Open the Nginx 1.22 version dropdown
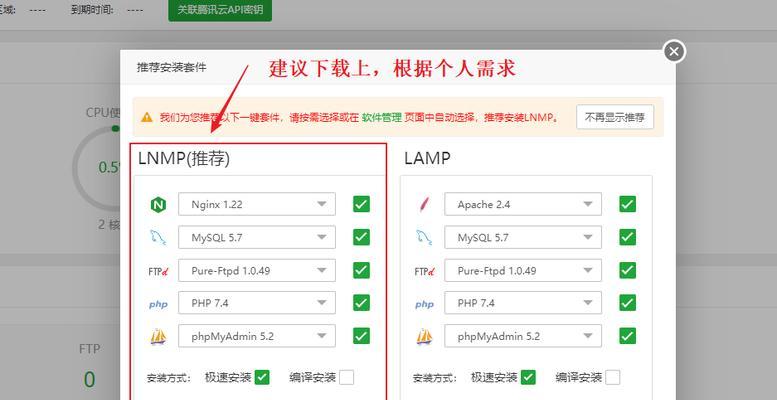The image size is (777, 400). (x=257, y=204)
